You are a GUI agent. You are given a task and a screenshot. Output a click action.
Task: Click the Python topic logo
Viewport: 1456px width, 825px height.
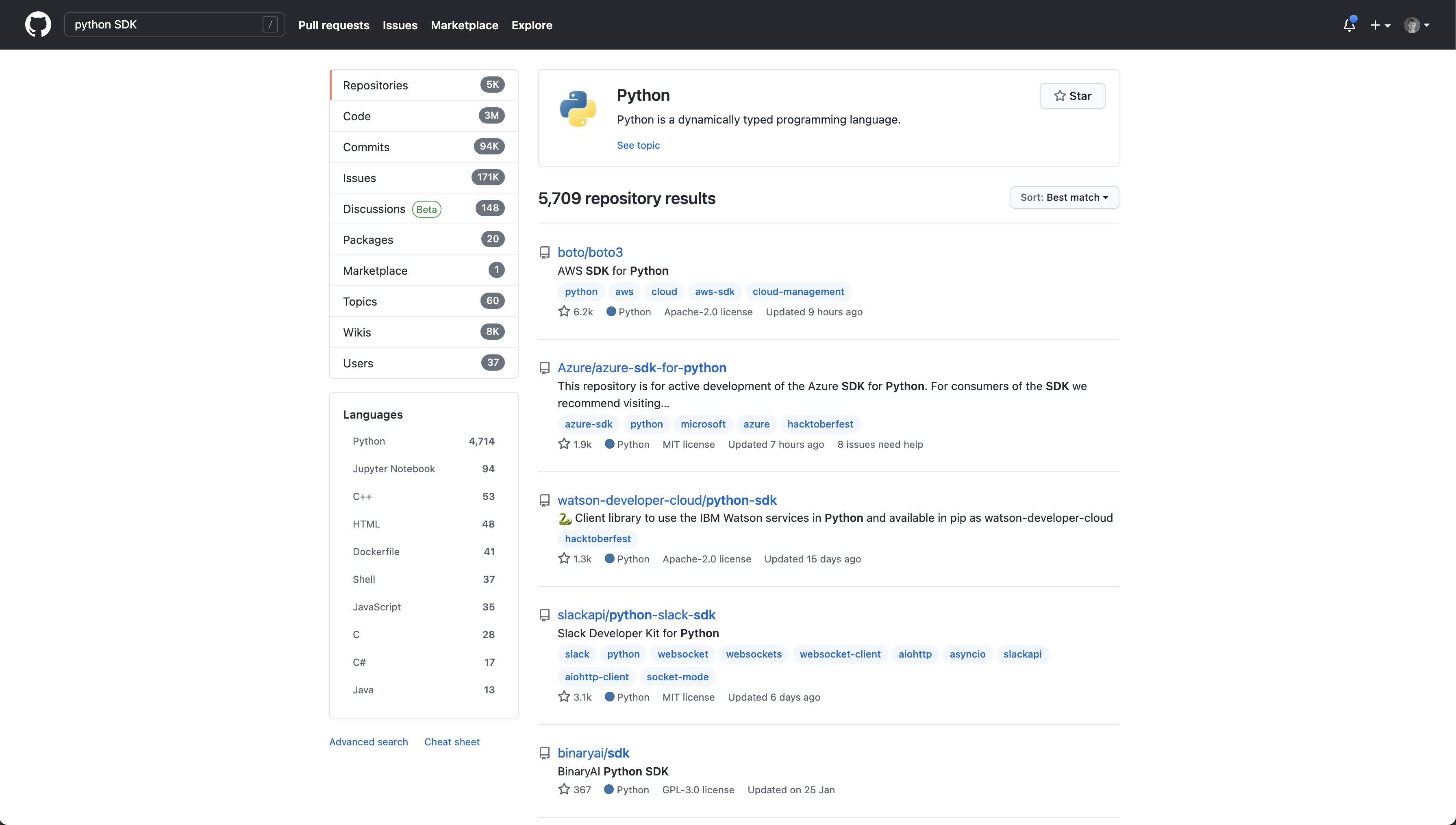click(577, 108)
